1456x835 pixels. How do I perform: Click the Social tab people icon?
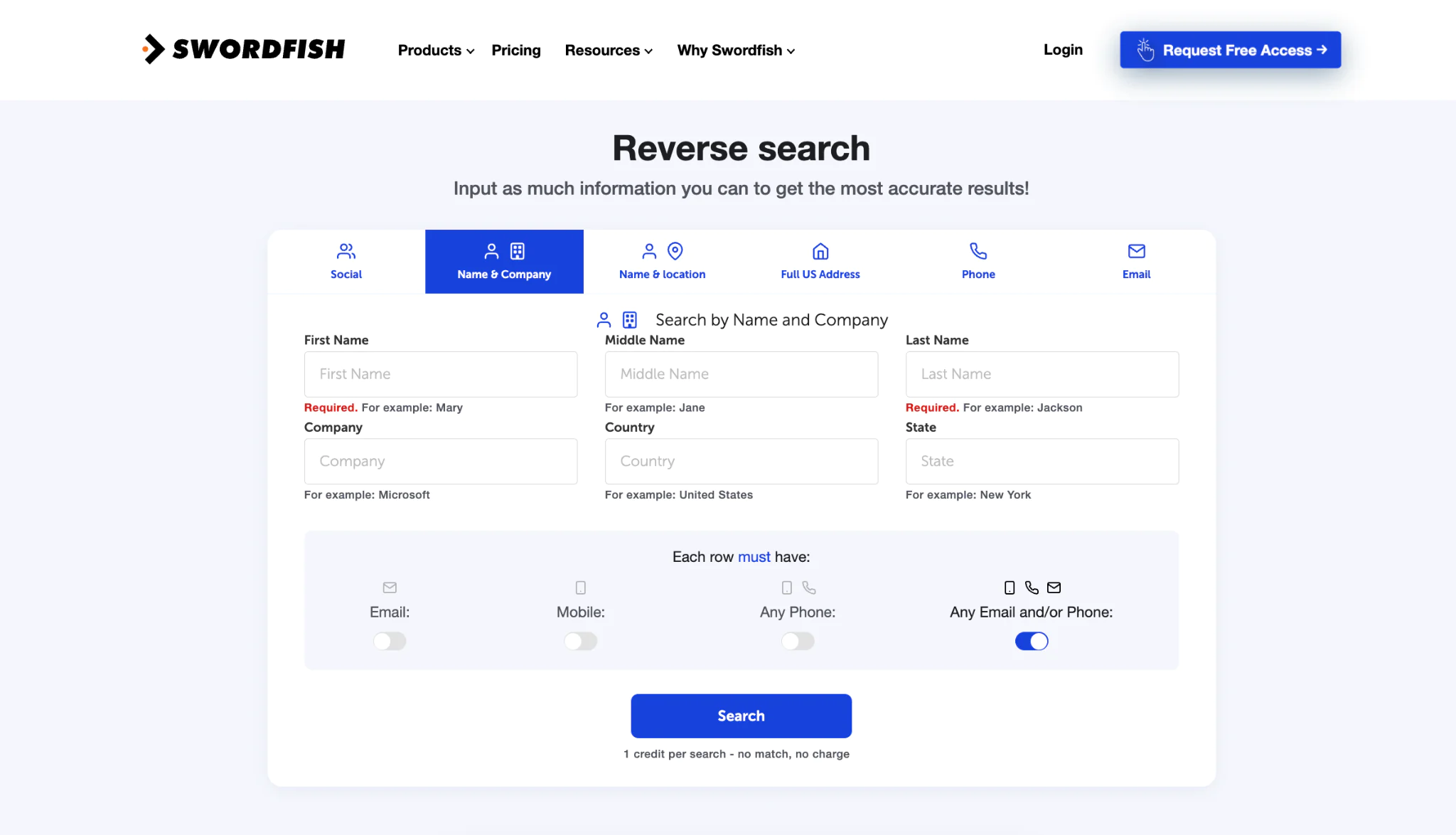pyautogui.click(x=346, y=251)
